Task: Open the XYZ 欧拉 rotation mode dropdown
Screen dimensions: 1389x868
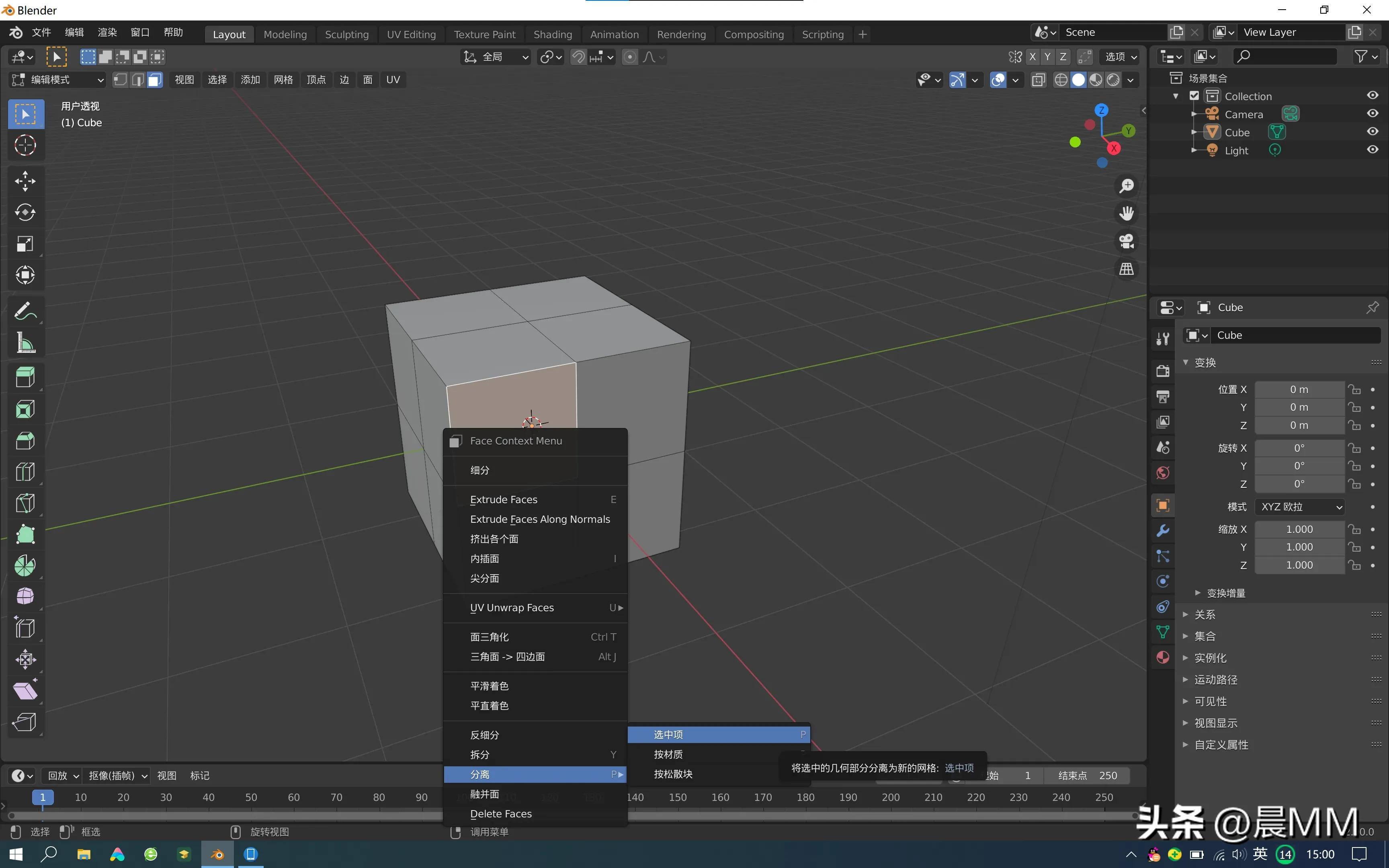Action: tap(1299, 507)
